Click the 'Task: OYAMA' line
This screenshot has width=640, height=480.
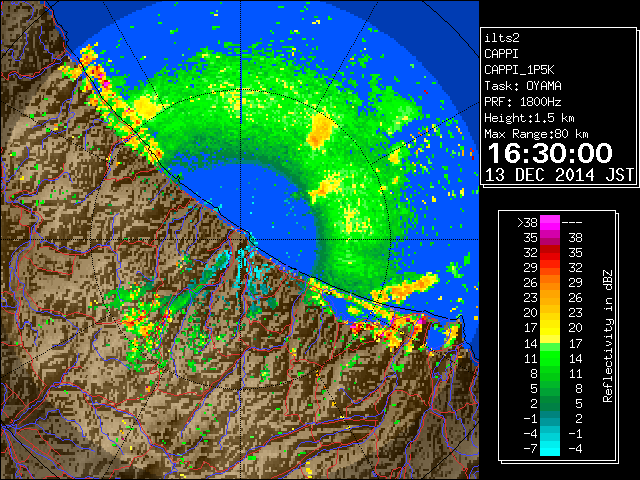point(523,86)
